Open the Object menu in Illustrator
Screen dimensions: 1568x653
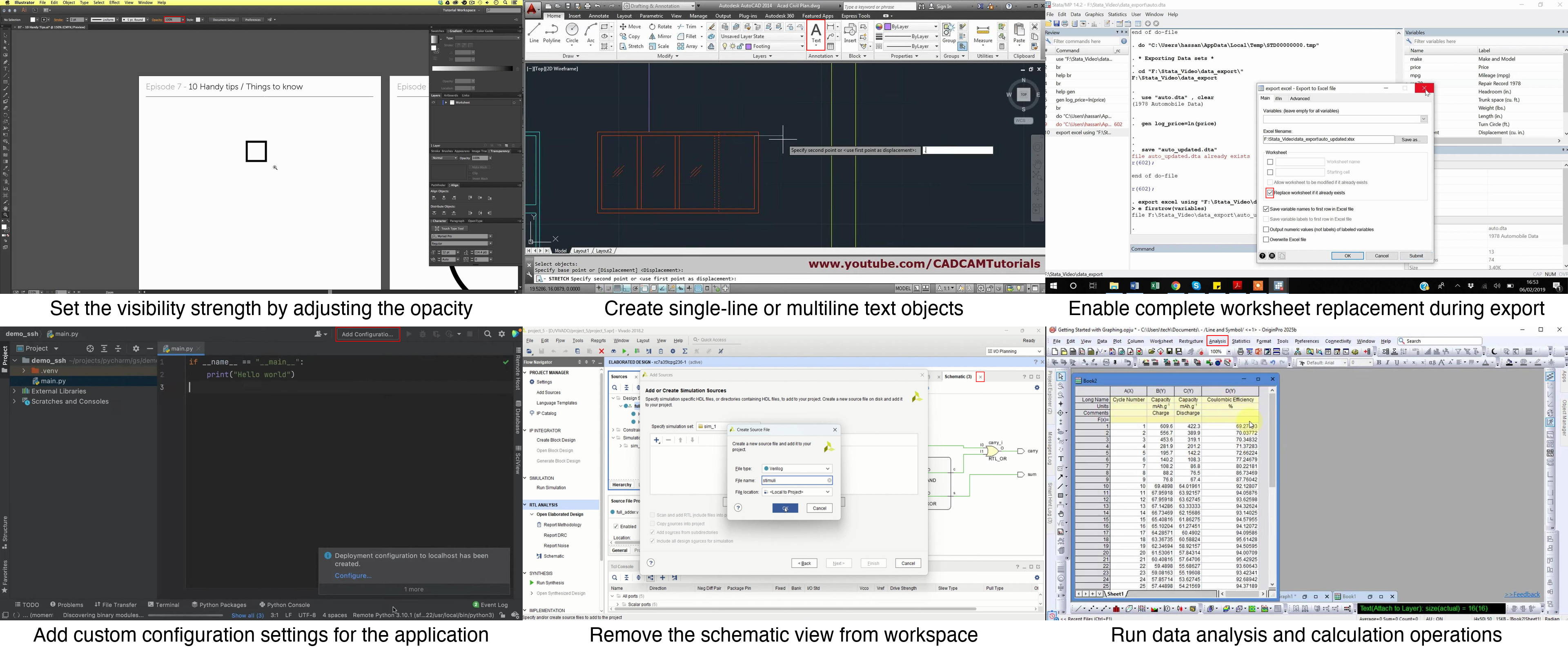(69, 2)
